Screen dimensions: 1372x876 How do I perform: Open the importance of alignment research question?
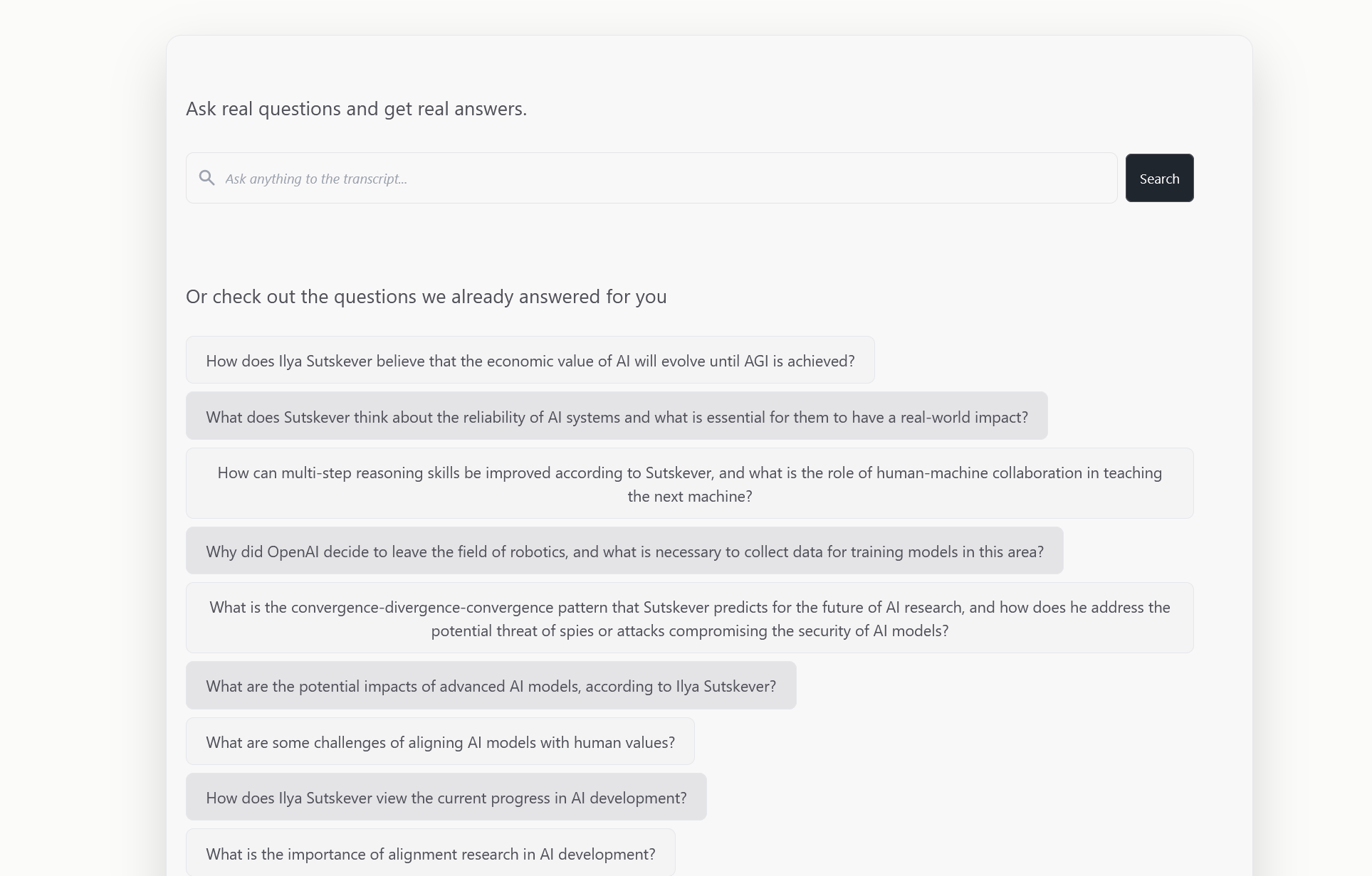pos(431,853)
